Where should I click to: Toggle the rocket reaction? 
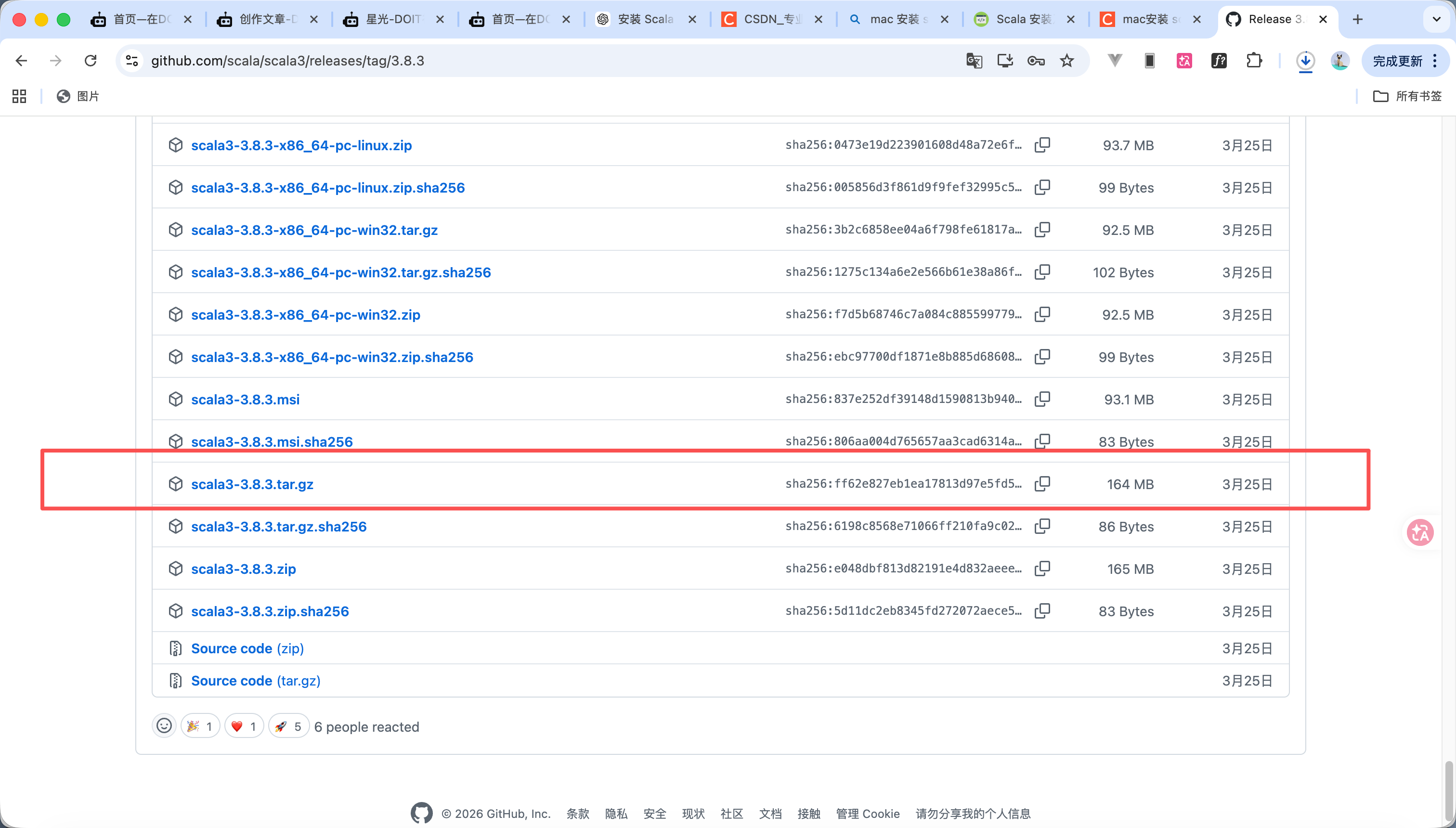pyautogui.click(x=288, y=726)
